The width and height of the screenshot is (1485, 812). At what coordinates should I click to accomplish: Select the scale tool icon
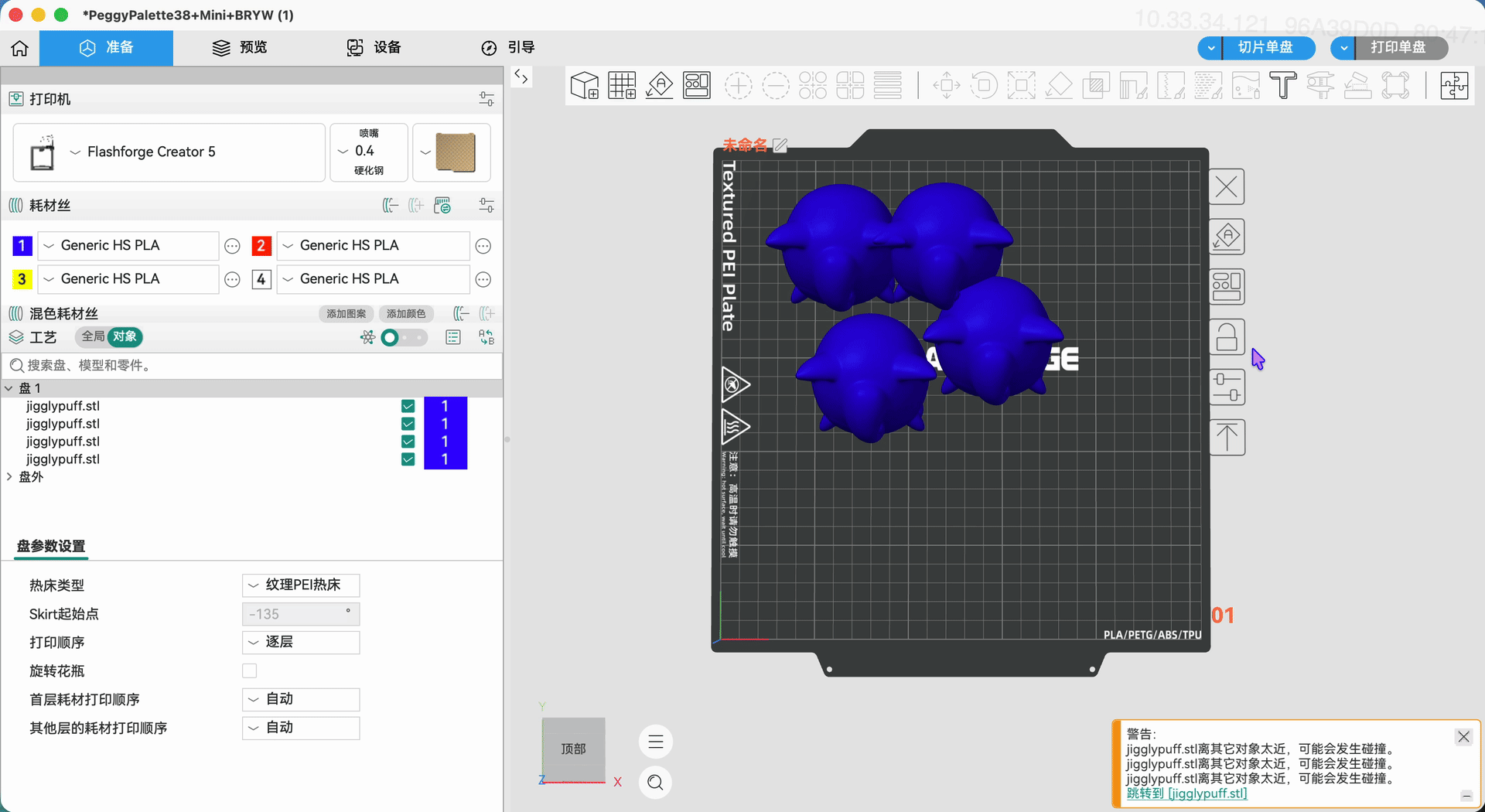click(x=1021, y=85)
